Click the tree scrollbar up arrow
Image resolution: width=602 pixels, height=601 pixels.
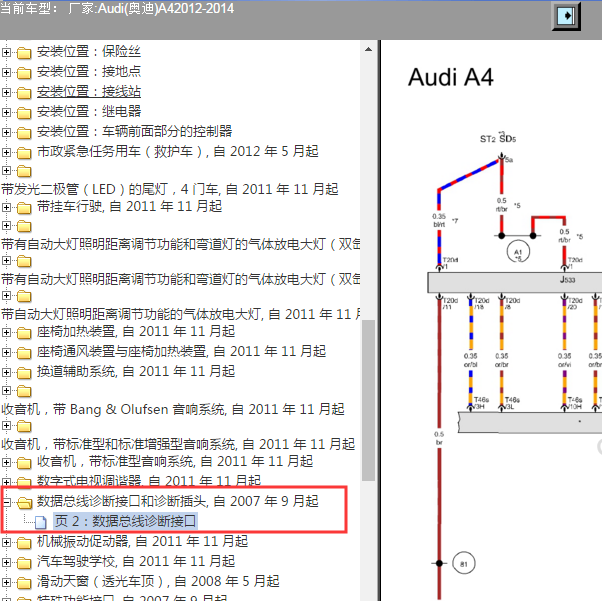pos(368,49)
